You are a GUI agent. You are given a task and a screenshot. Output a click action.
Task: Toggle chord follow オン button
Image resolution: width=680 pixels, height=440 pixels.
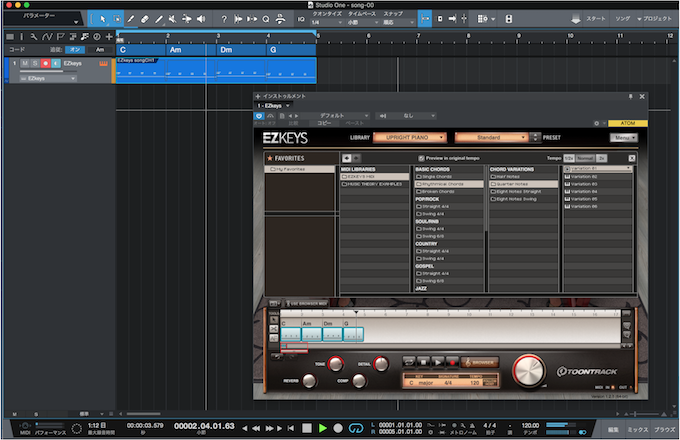[75, 50]
